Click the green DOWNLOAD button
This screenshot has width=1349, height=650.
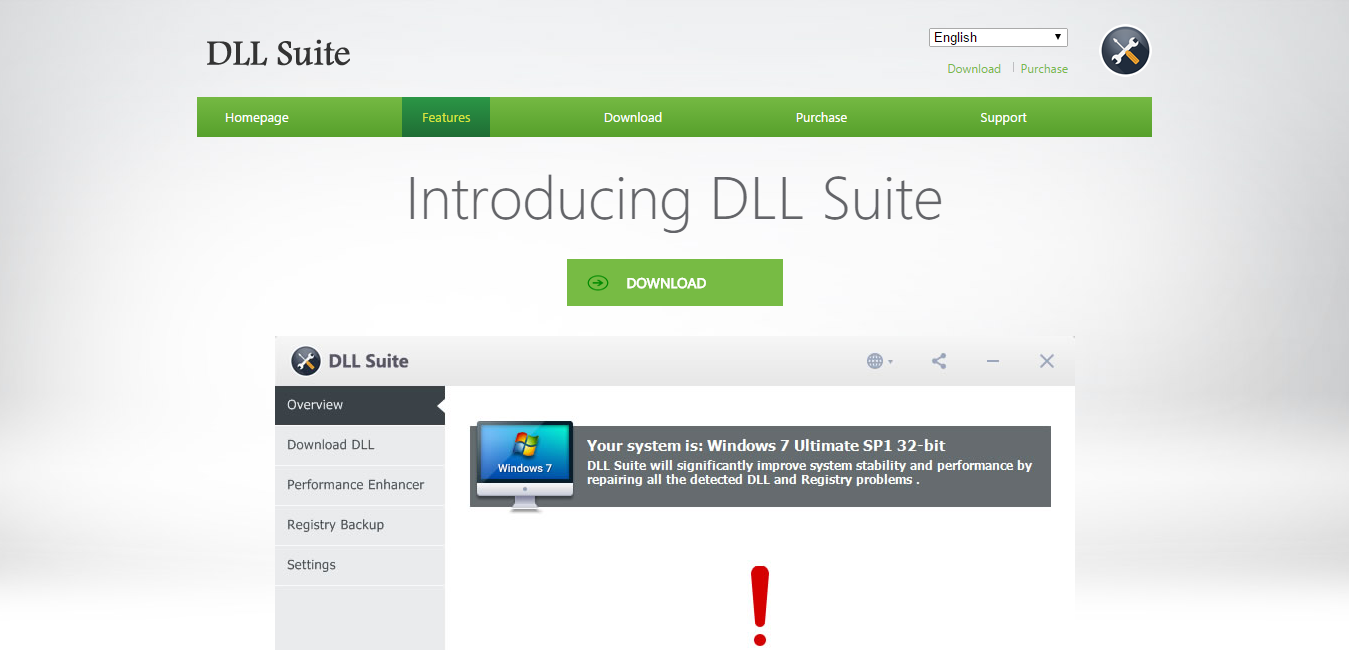[x=675, y=283]
